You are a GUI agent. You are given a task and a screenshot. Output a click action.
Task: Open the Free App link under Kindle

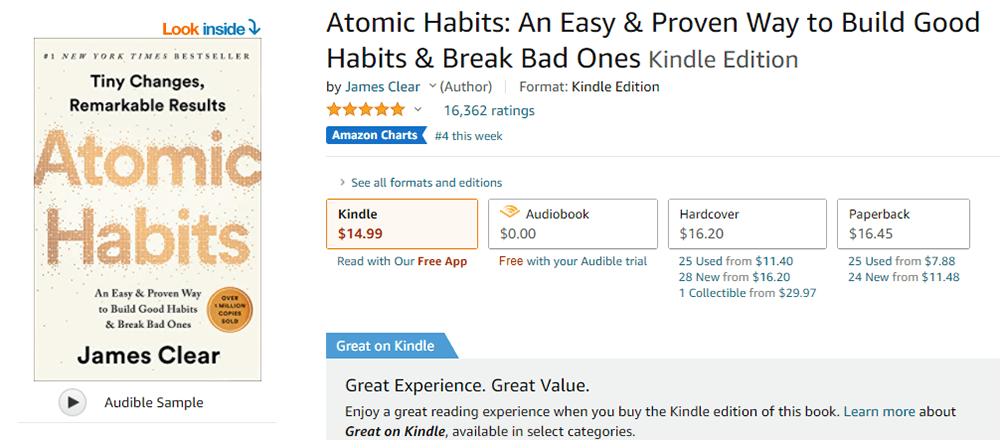point(442,261)
